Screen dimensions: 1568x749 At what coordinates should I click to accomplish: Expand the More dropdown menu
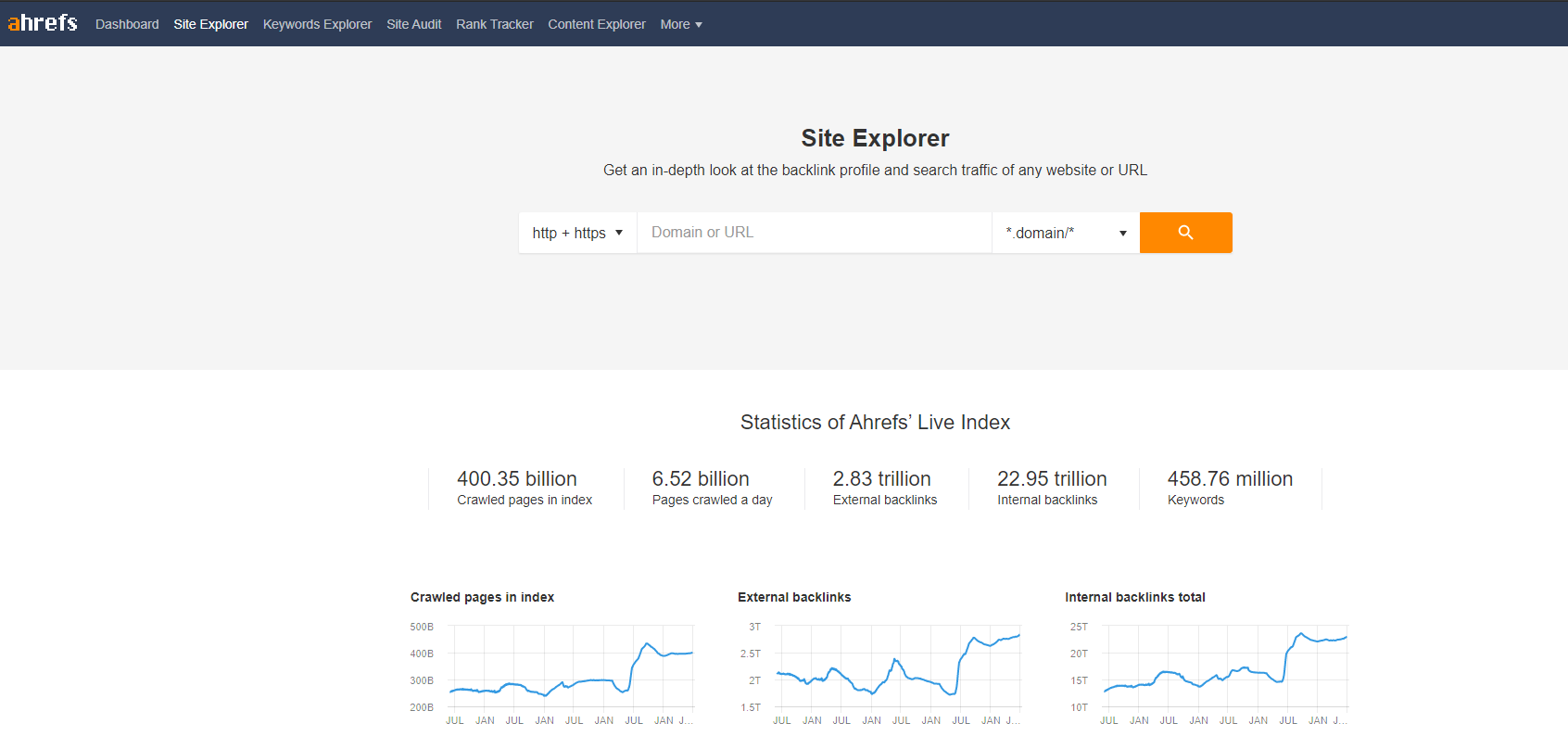click(681, 24)
